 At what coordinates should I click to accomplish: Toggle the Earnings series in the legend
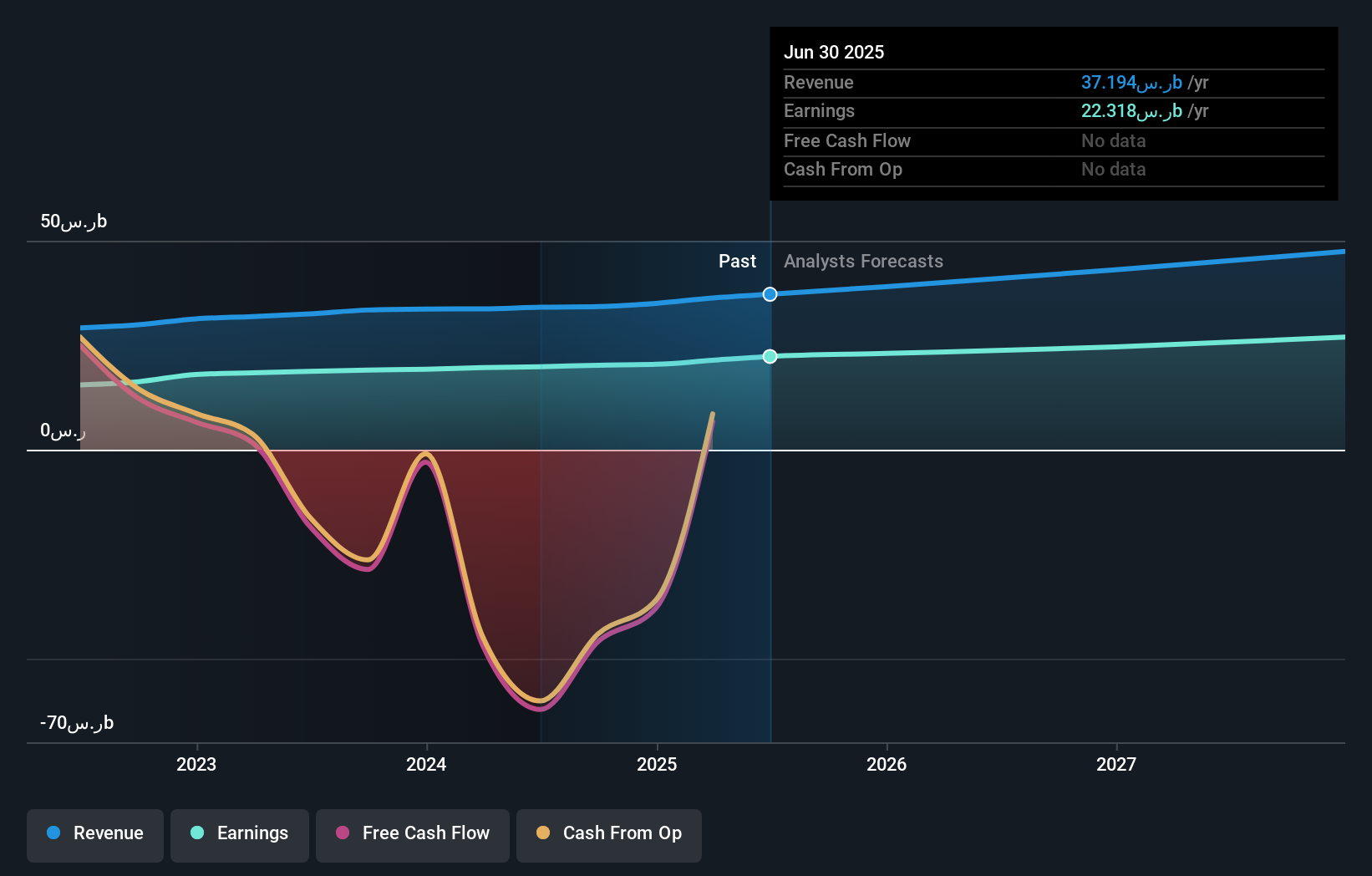click(240, 835)
